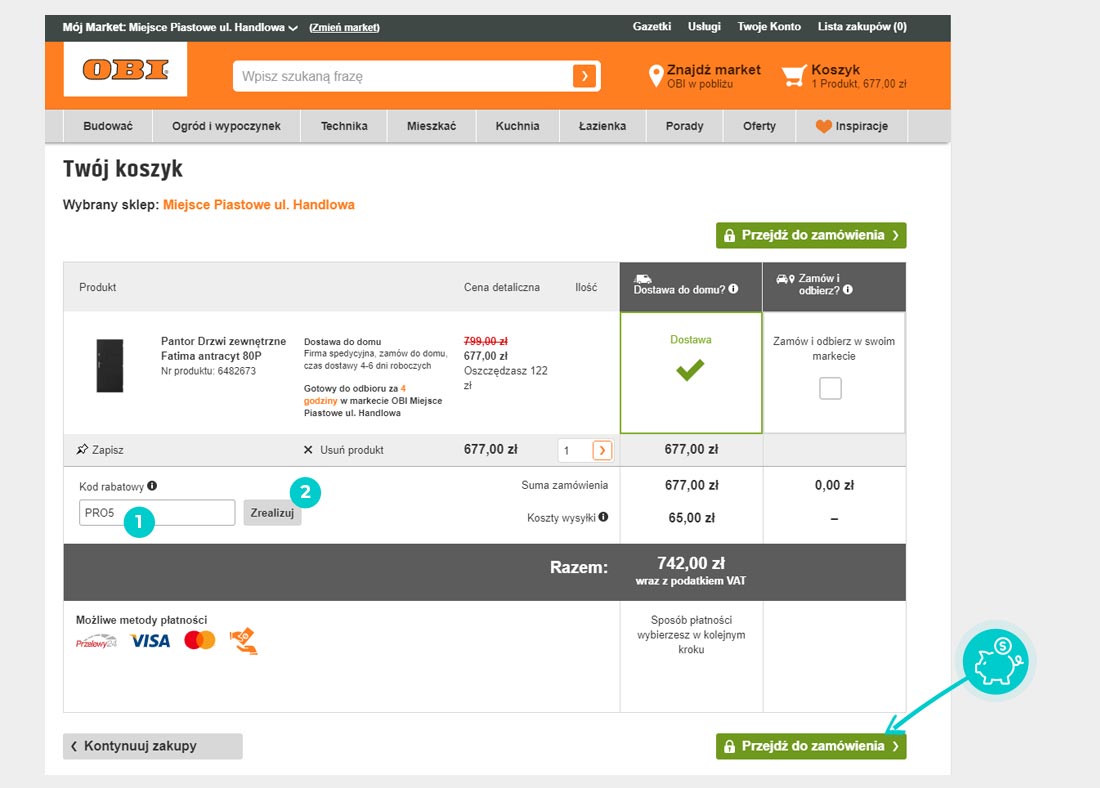Image resolution: width=1100 pixels, height=788 pixels.
Task: Click the Twój koszyk heading
Action: 123,169
